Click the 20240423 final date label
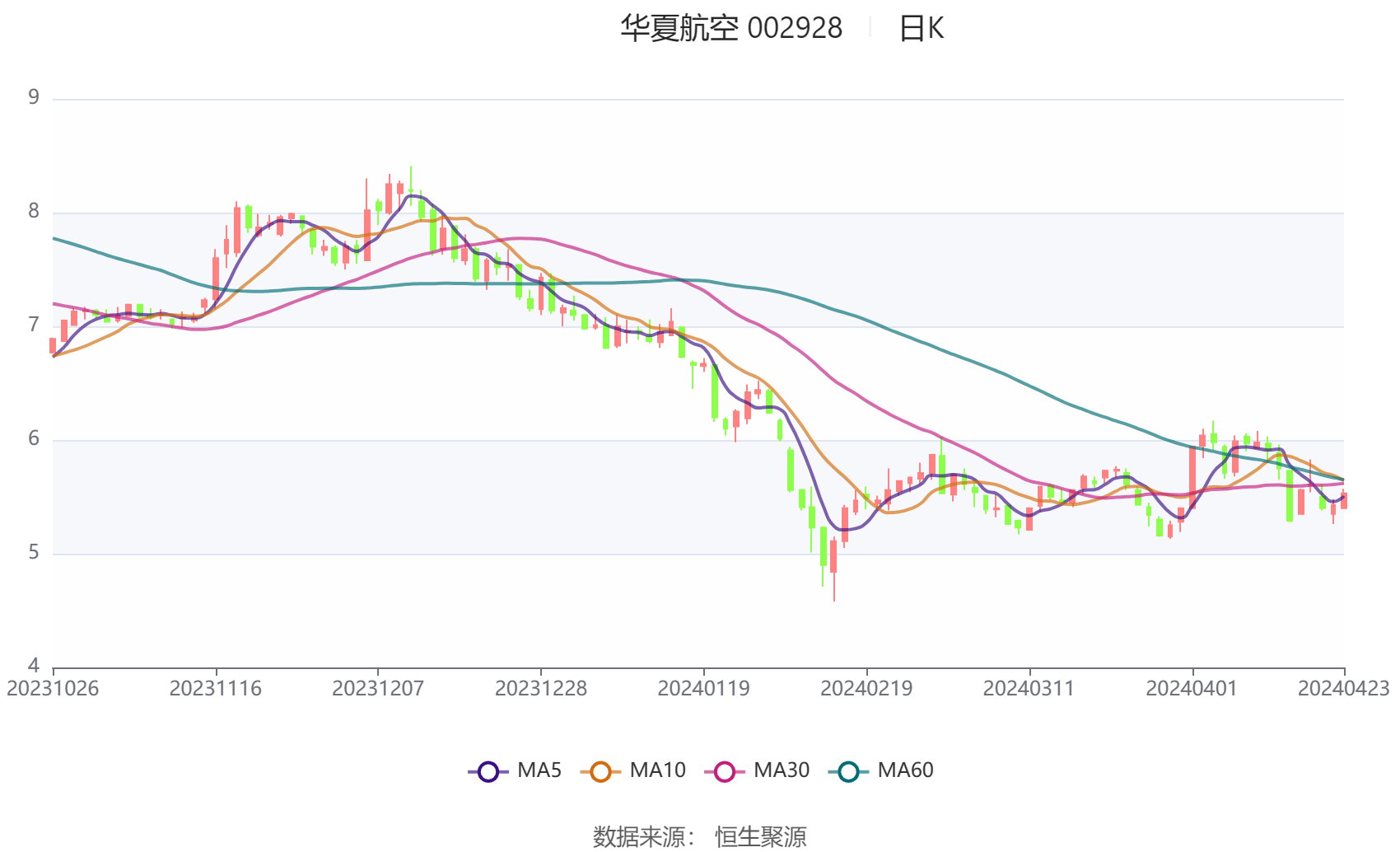Image resolution: width=1400 pixels, height=852 pixels. pyautogui.click(x=1343, y=688)
